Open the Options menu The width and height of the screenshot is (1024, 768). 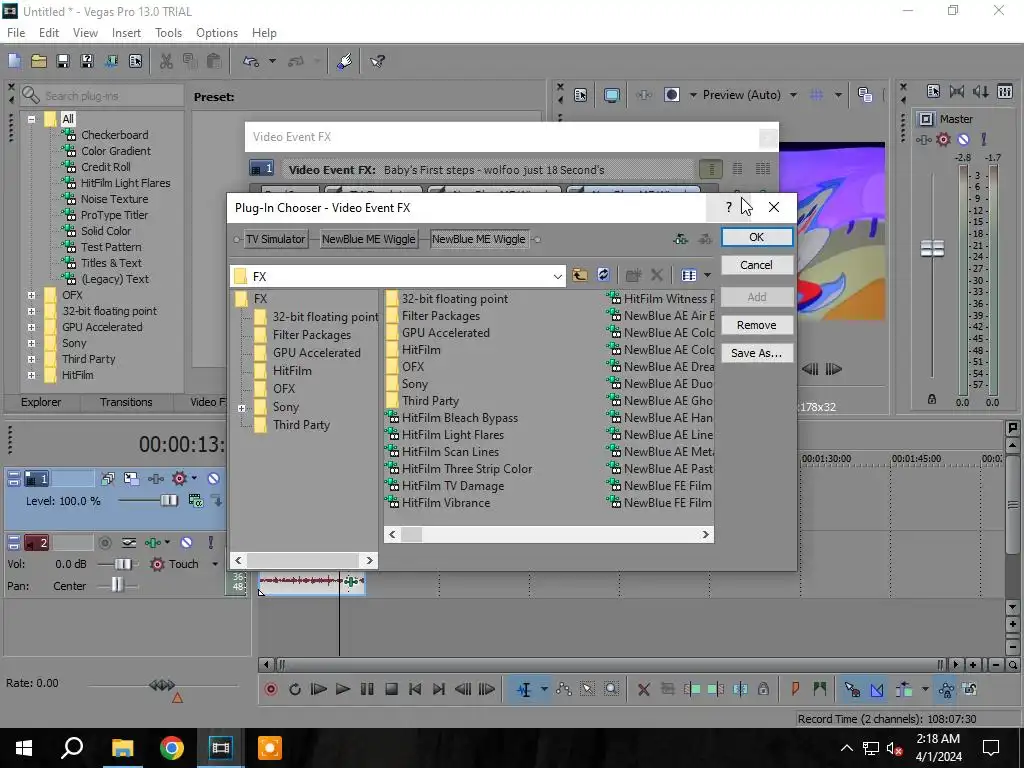pyautogui.click(x=217, y=33)
